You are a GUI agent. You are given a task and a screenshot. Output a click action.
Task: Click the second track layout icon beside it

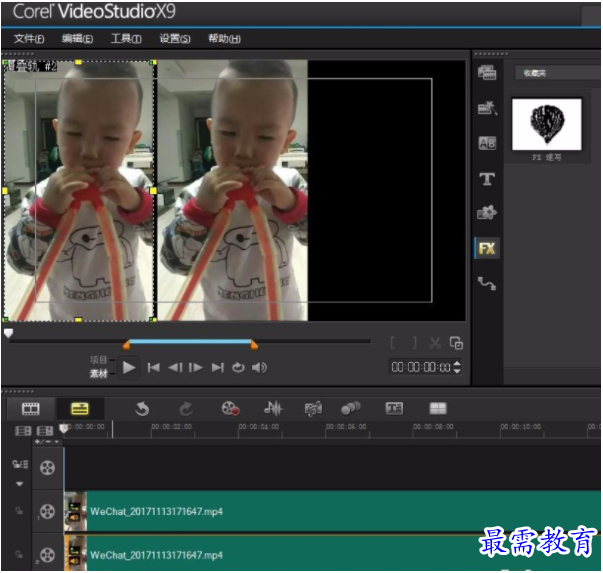click(x=45, y=431)
